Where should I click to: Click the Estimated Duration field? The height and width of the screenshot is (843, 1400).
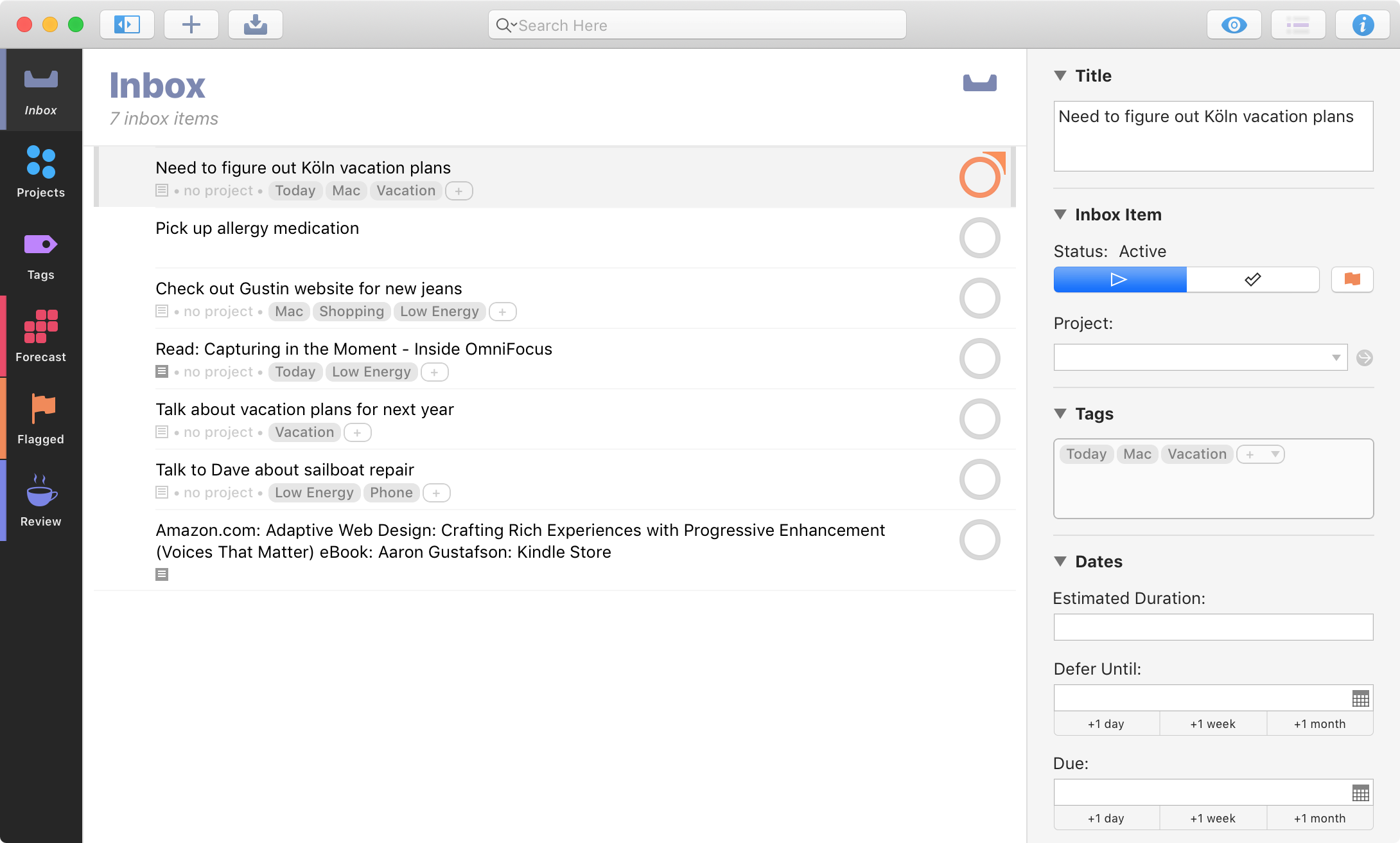1213,627
